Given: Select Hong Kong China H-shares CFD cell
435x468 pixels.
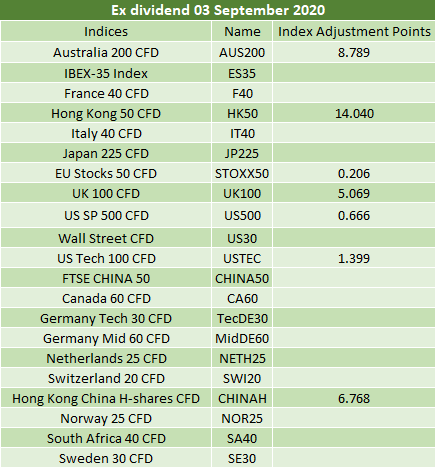Looking at the screenshot, I should (106, 398).
